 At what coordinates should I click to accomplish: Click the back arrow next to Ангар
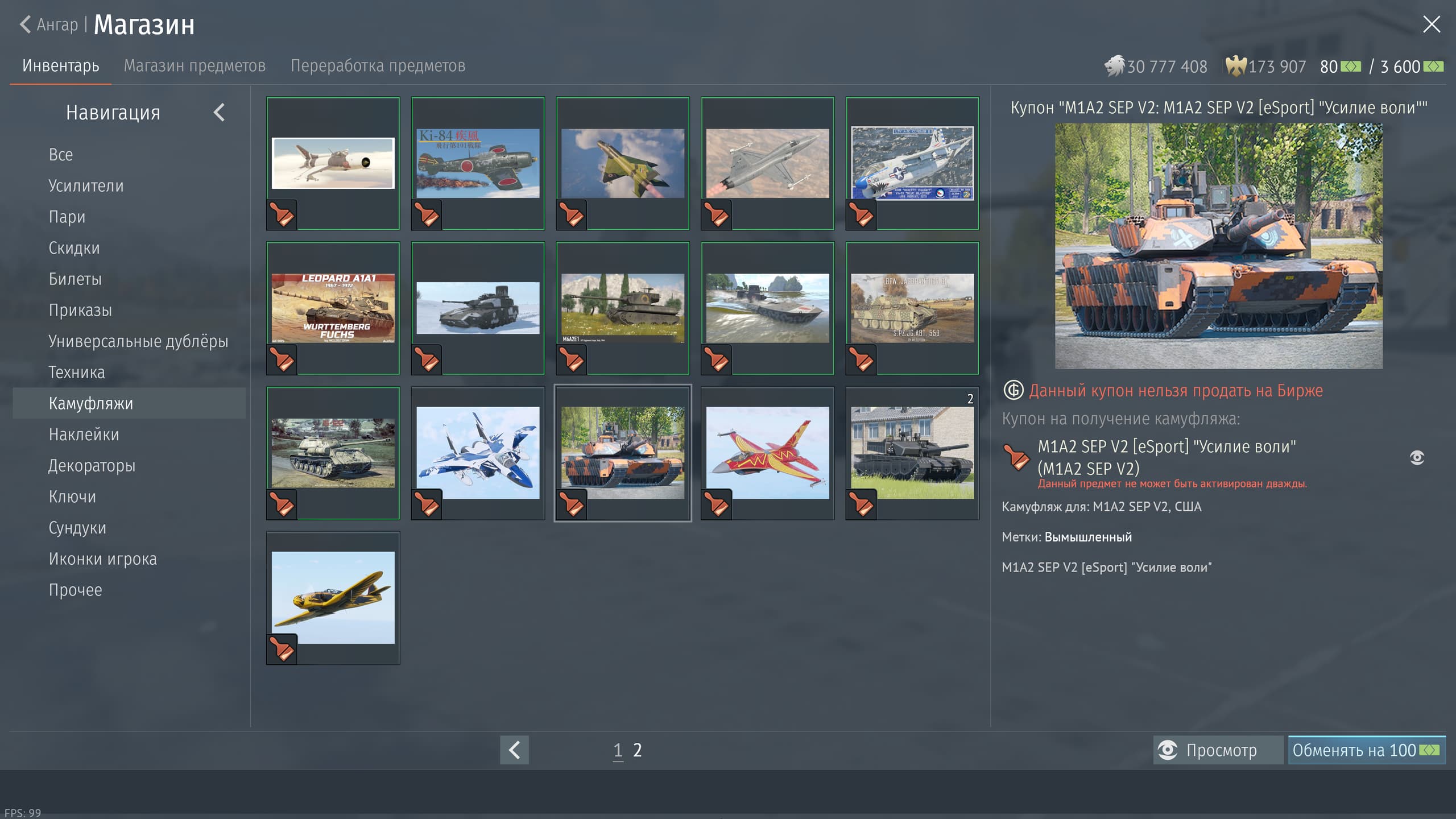25,24
